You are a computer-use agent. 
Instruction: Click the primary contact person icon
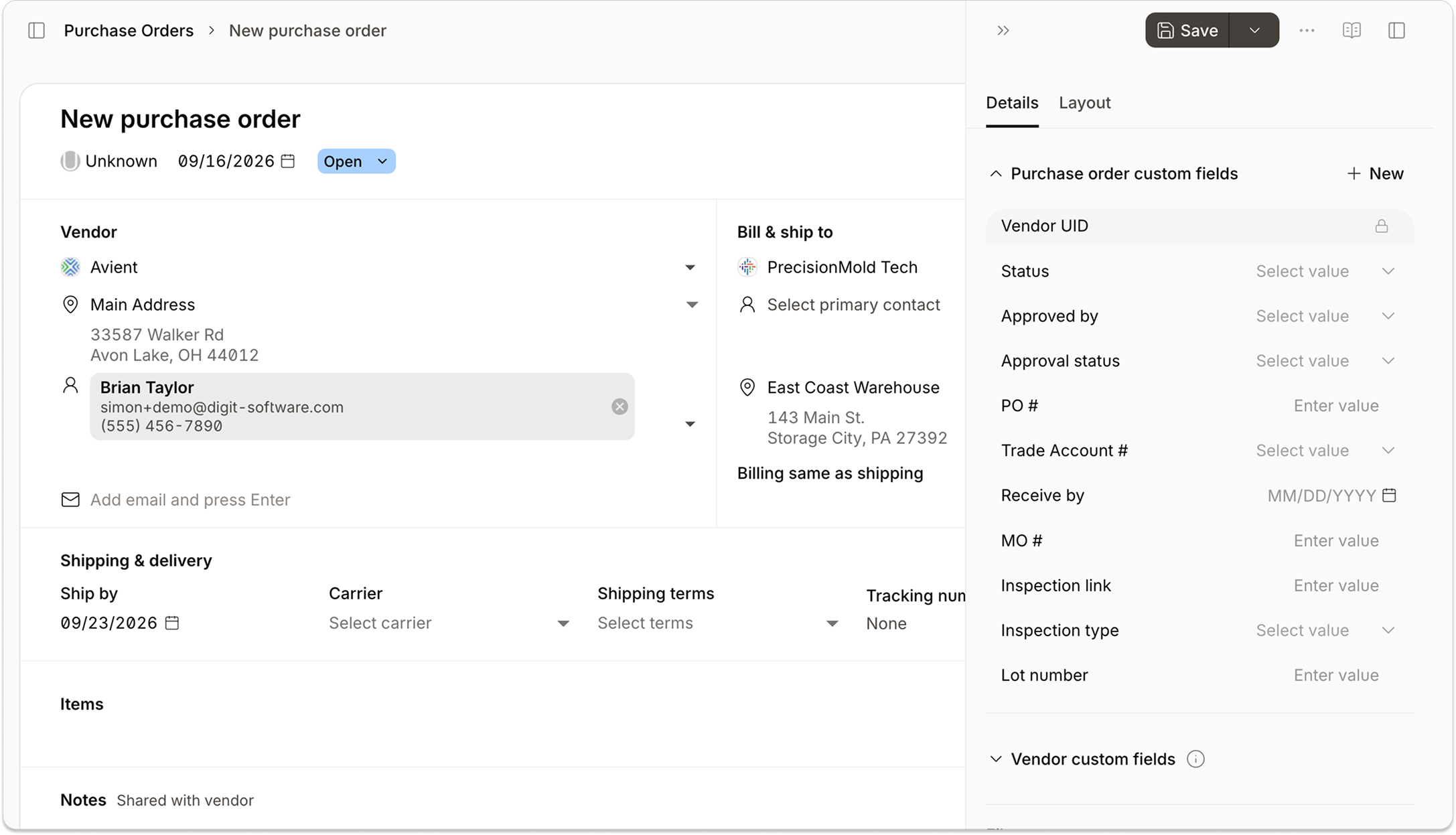[747, 305]
